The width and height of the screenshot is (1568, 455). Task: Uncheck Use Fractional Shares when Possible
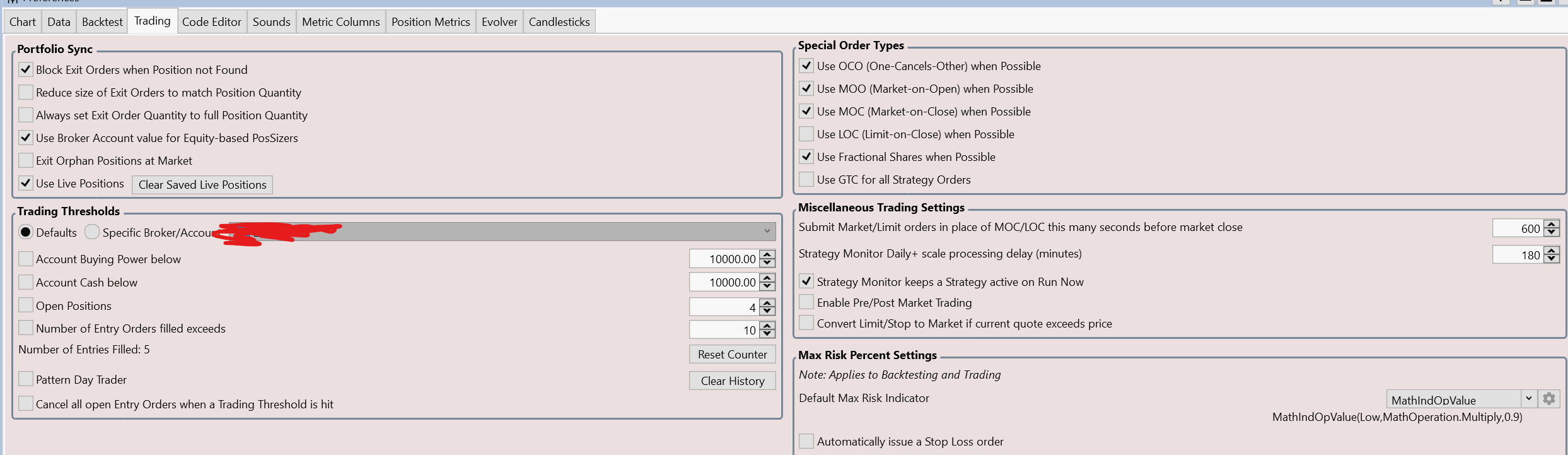pos(806,157)
